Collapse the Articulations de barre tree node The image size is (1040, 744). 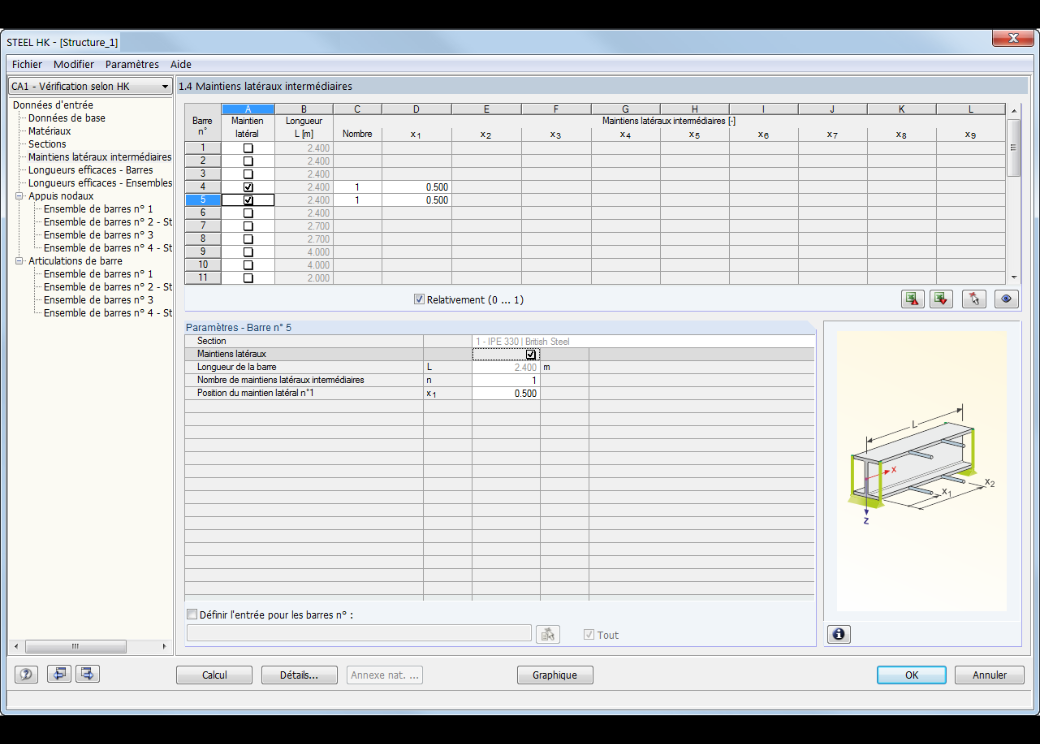click(19, 261)
